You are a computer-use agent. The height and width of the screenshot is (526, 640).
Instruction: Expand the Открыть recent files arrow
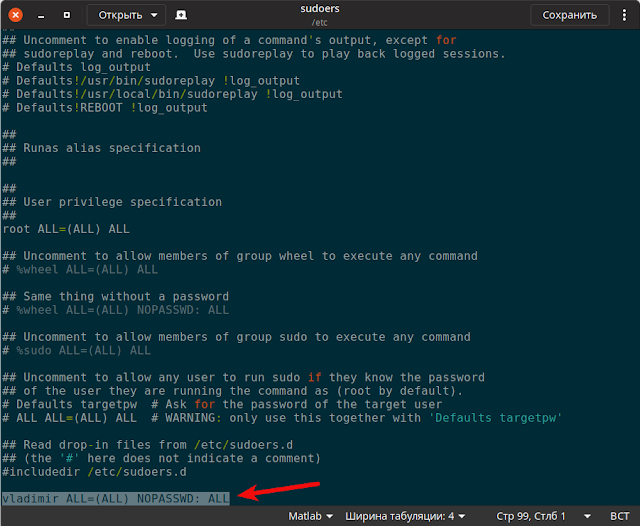(154, 15)
